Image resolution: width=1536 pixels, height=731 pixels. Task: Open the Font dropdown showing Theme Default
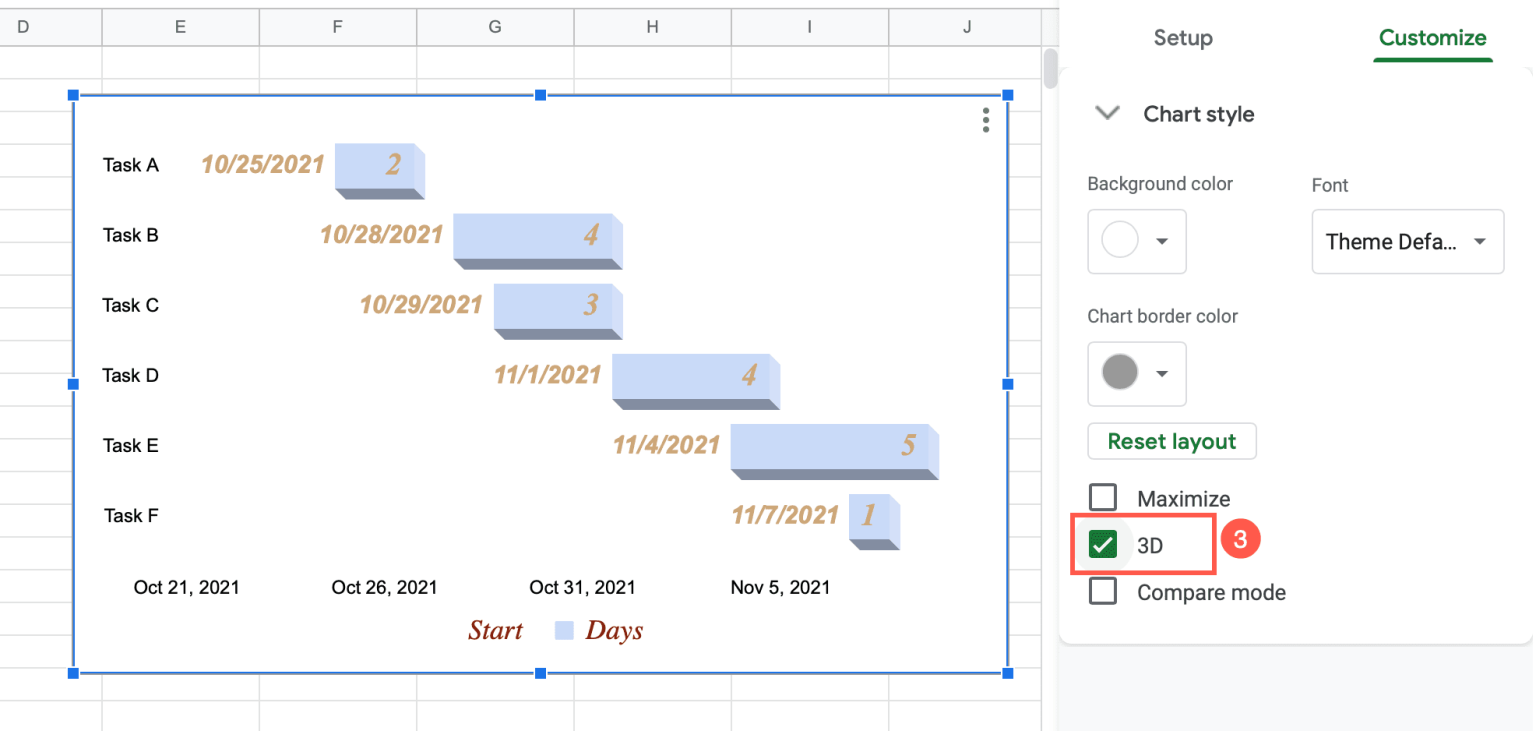(1407, 241)
